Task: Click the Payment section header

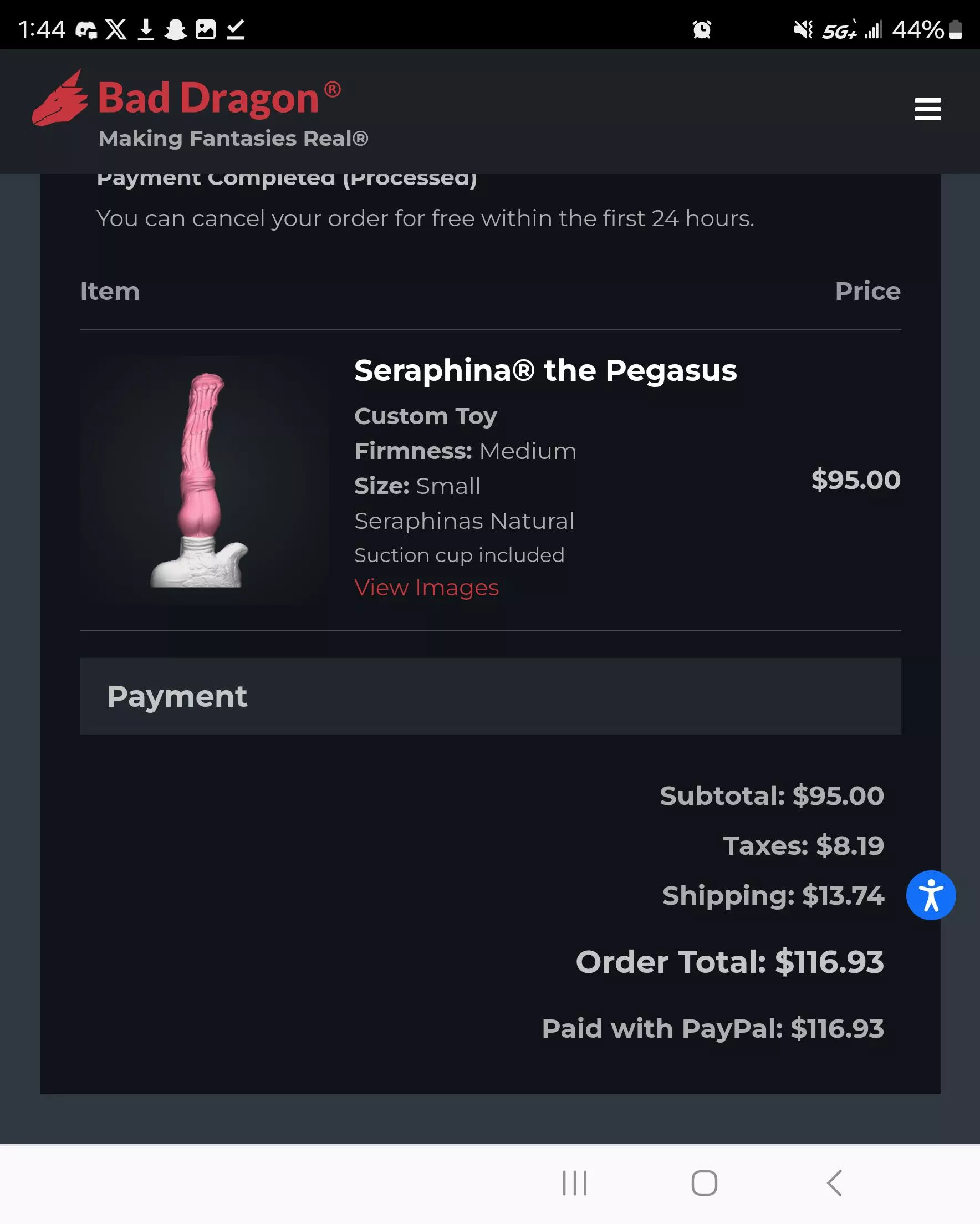Action: click(x=177, y=696)
